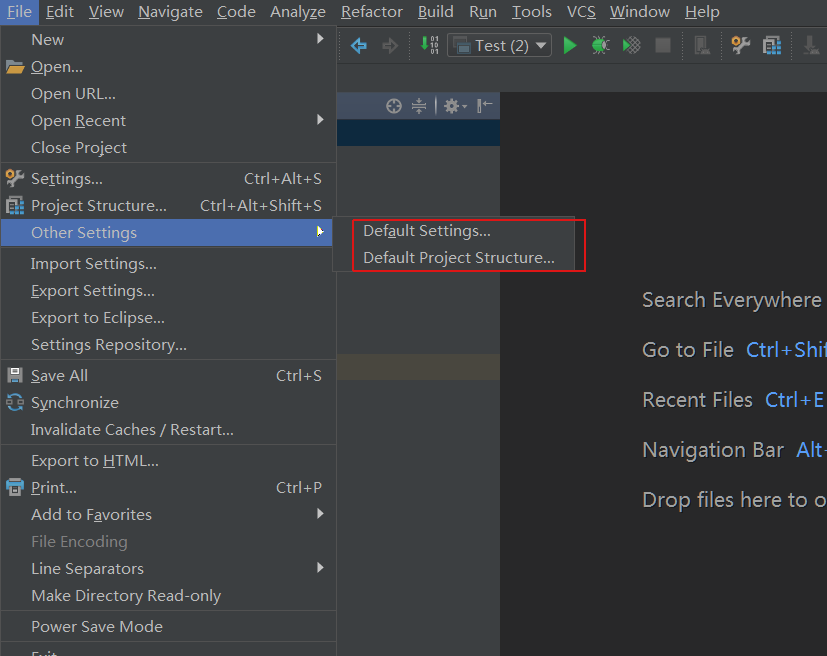The width and height of the screenshot is (827, 656).
Task: Open the Help menu
Action: click(702, 12)
